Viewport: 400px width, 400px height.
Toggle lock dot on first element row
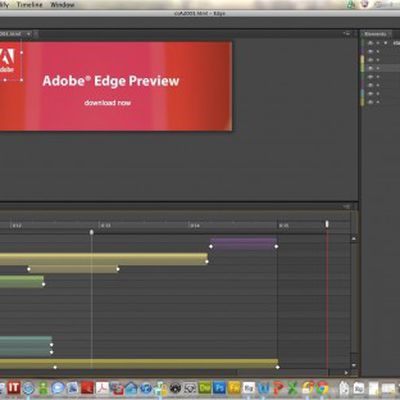pos(378,43)
